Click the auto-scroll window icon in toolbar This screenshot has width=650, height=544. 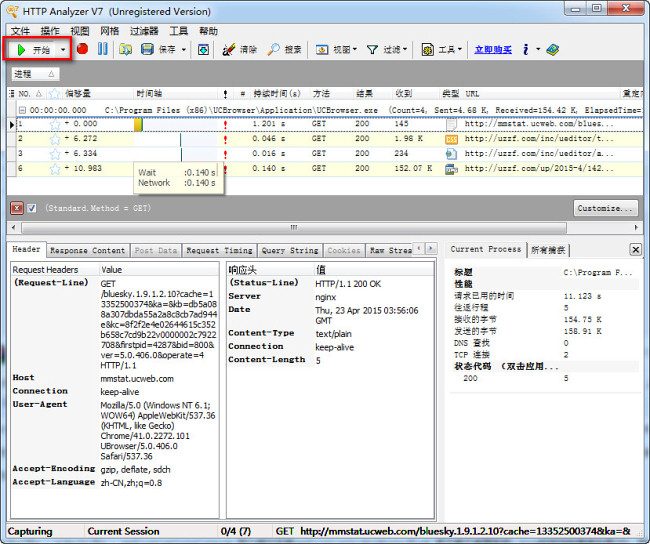click(203, 49)
